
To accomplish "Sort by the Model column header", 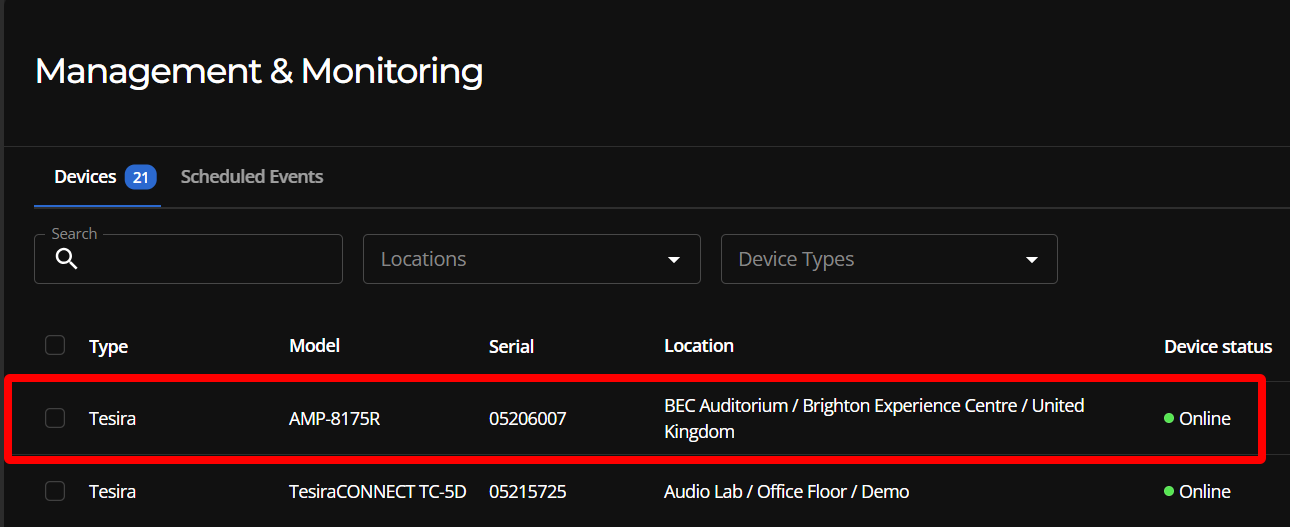I will click(314, 346).
